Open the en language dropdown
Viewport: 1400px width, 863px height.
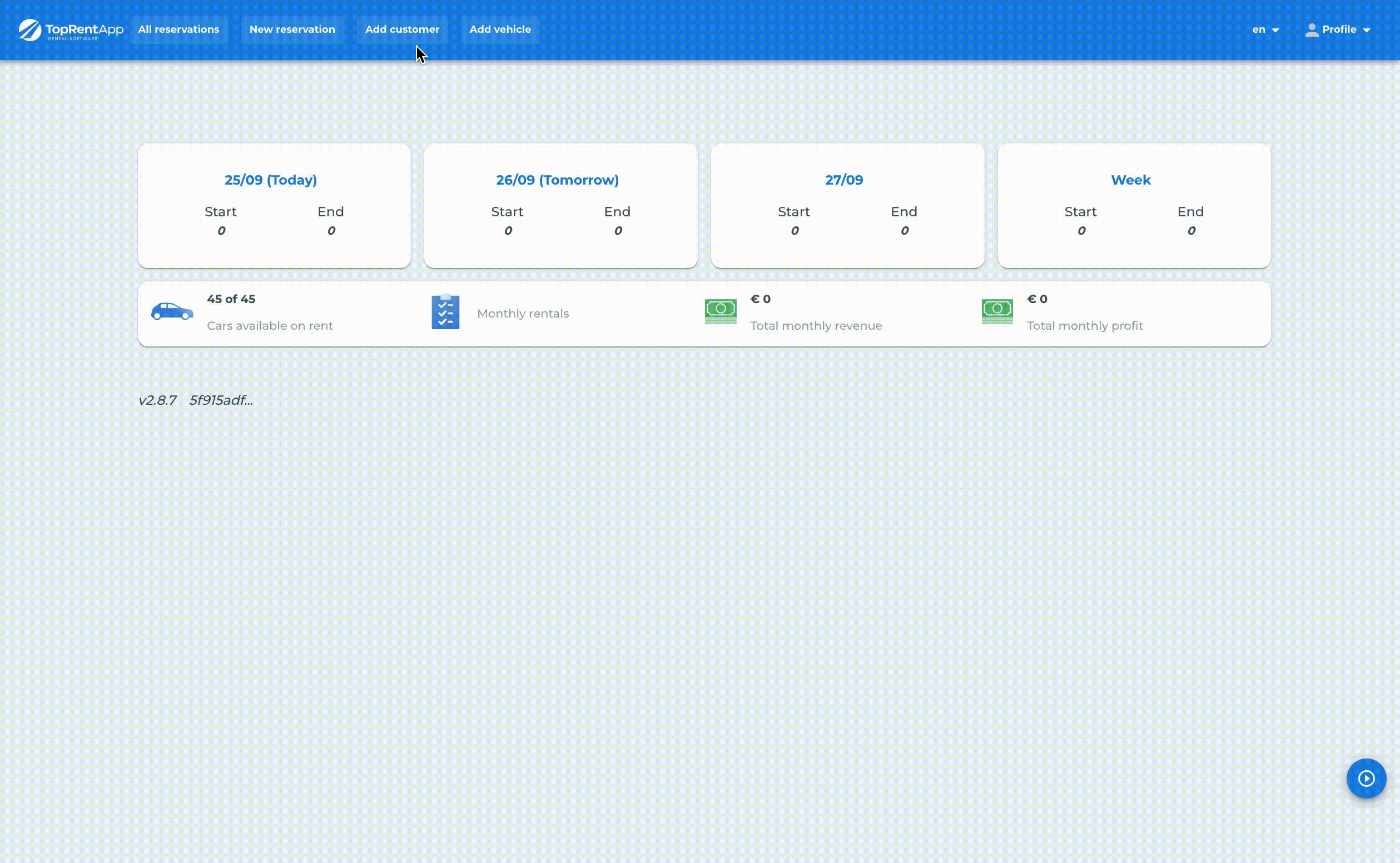(1265, 29)
